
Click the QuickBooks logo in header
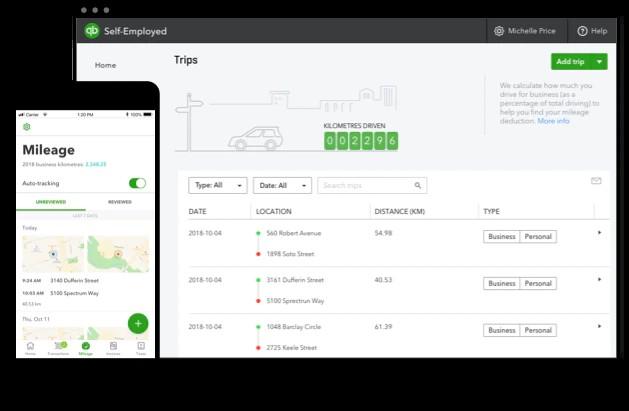92,31
